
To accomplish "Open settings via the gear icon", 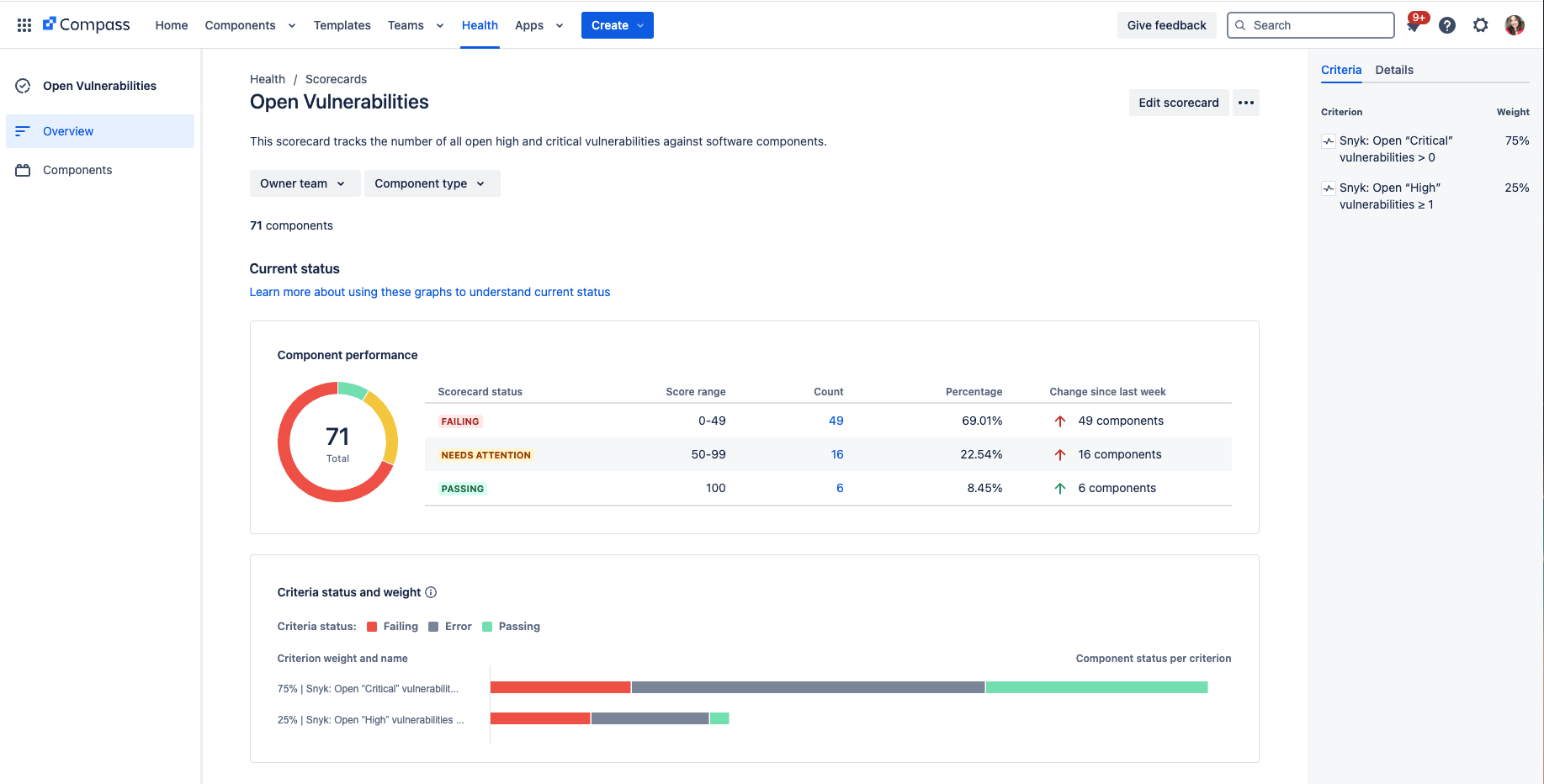I will pos(1481,25).
